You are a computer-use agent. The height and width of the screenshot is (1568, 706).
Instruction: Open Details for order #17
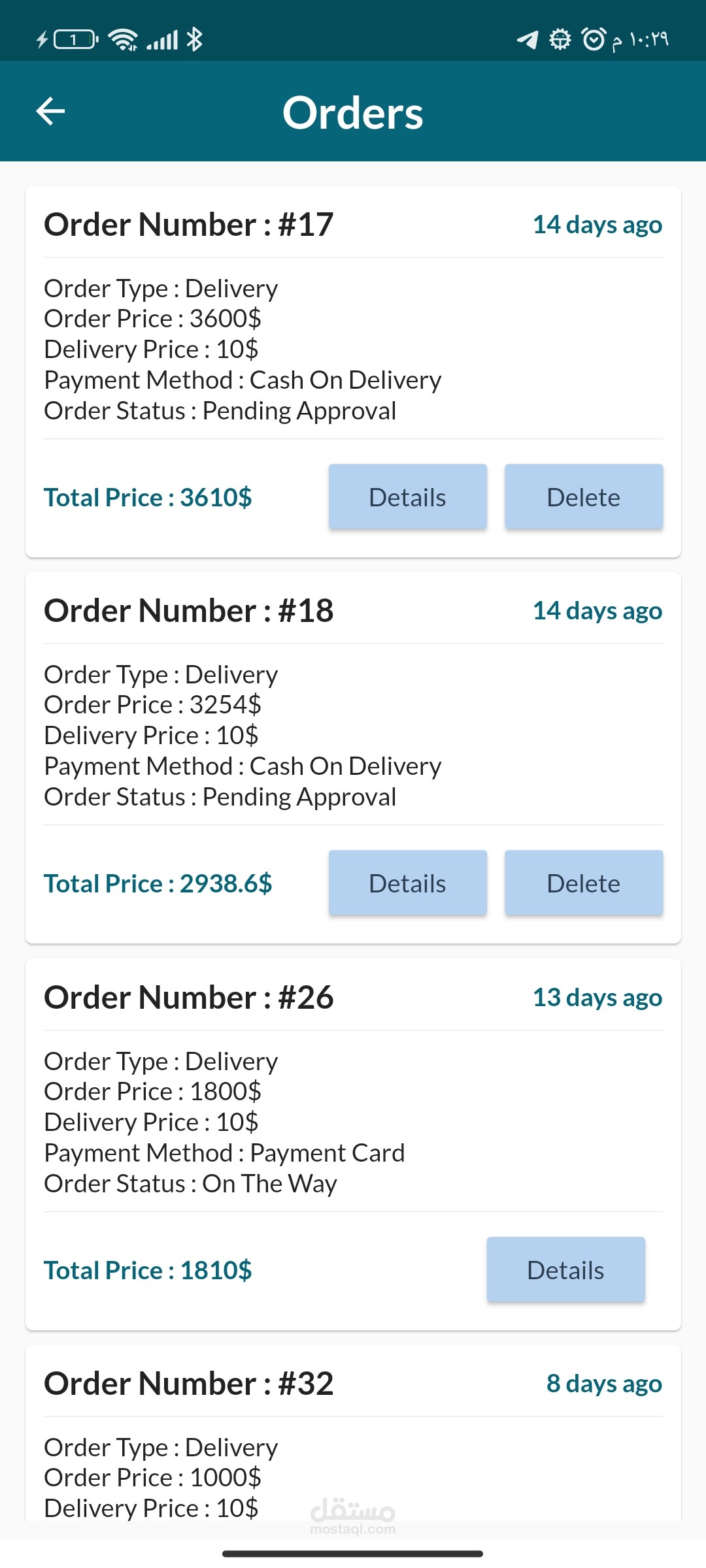click(407, 497)
